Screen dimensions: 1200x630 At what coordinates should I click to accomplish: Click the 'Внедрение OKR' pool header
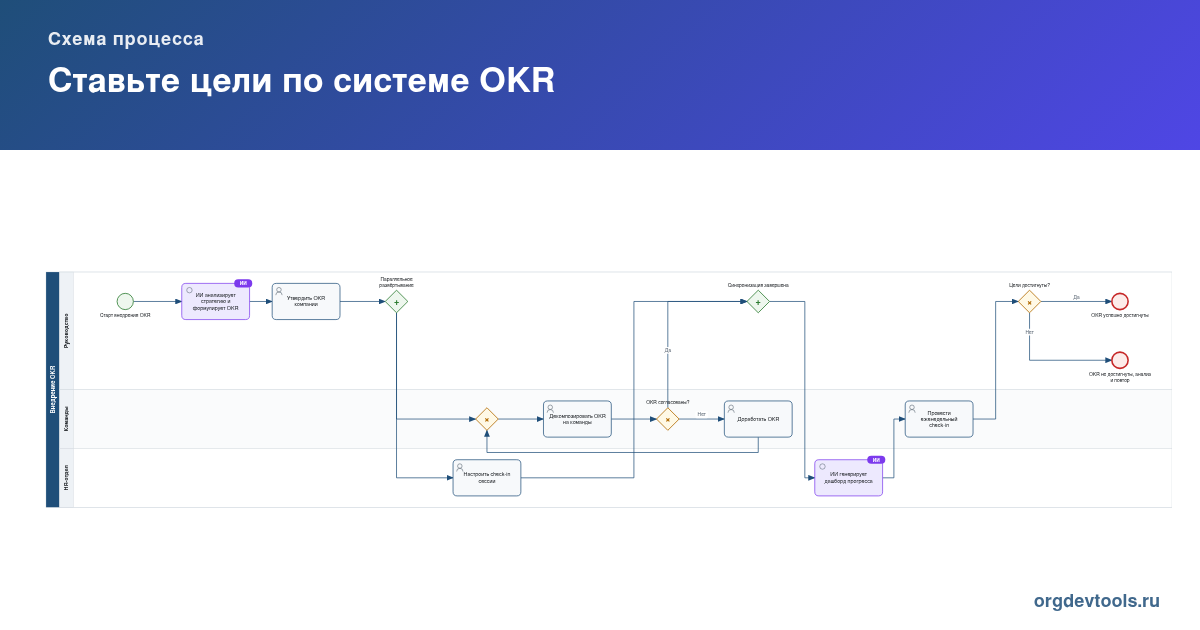pos(53,389)
